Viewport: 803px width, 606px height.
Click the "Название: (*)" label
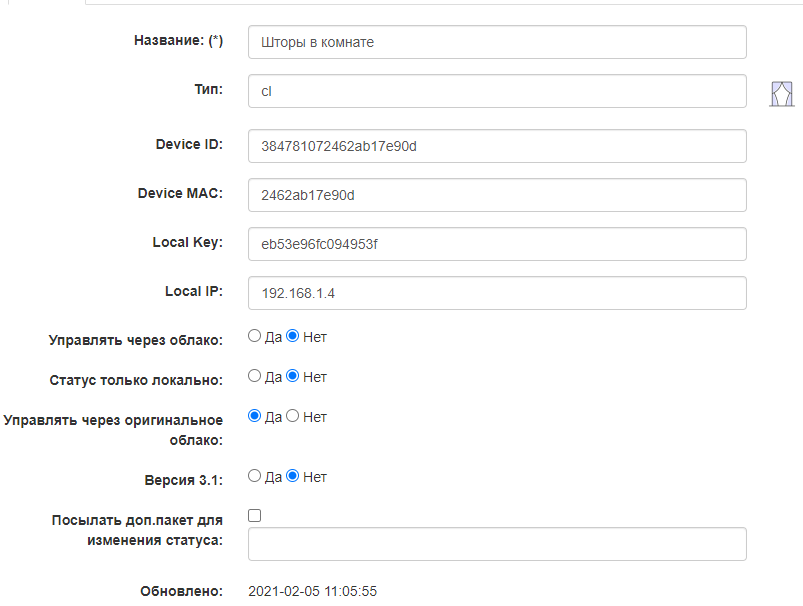click(178, 41)
